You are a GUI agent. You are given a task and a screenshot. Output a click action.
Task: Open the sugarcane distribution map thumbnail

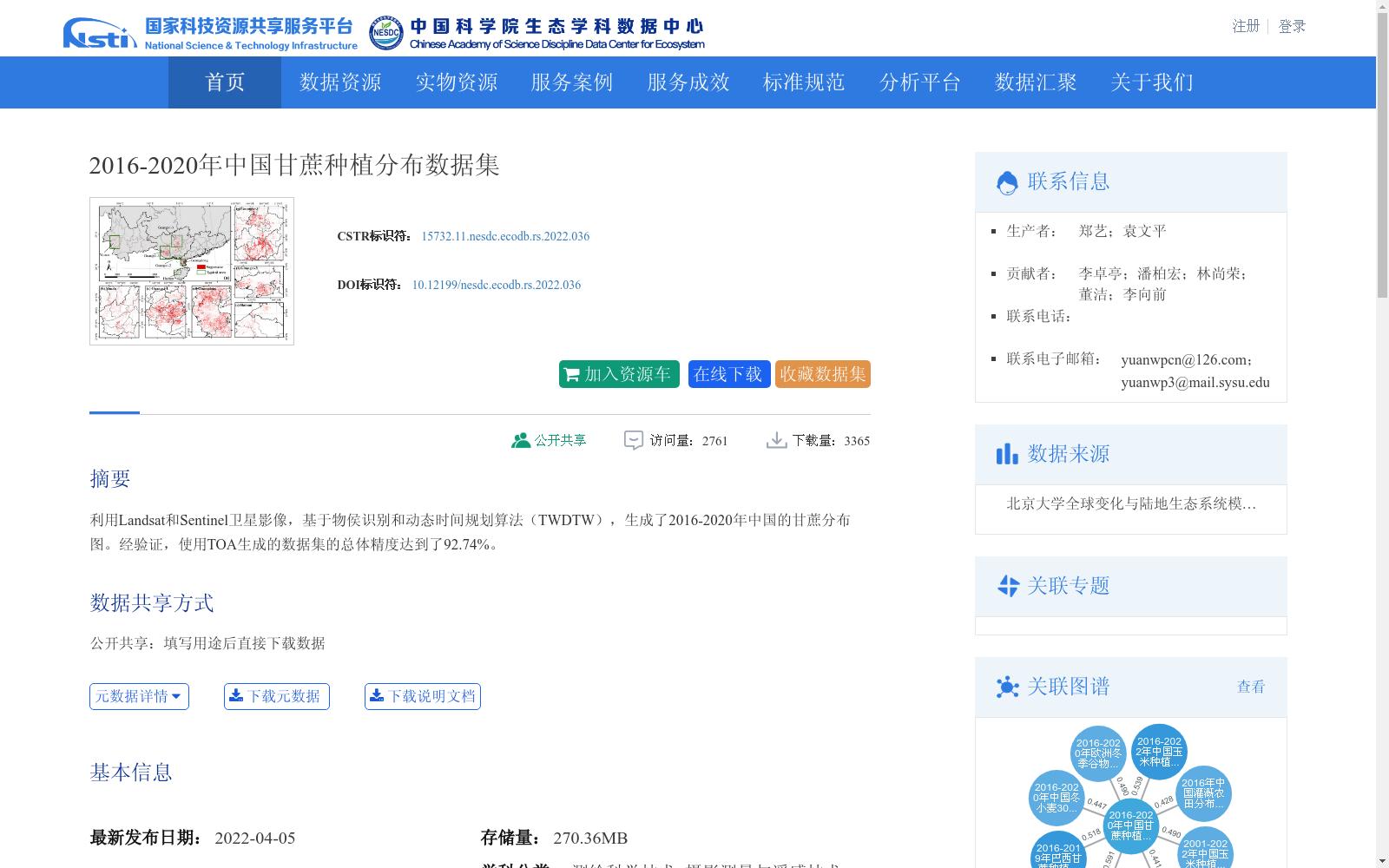[x=192, y=271]
